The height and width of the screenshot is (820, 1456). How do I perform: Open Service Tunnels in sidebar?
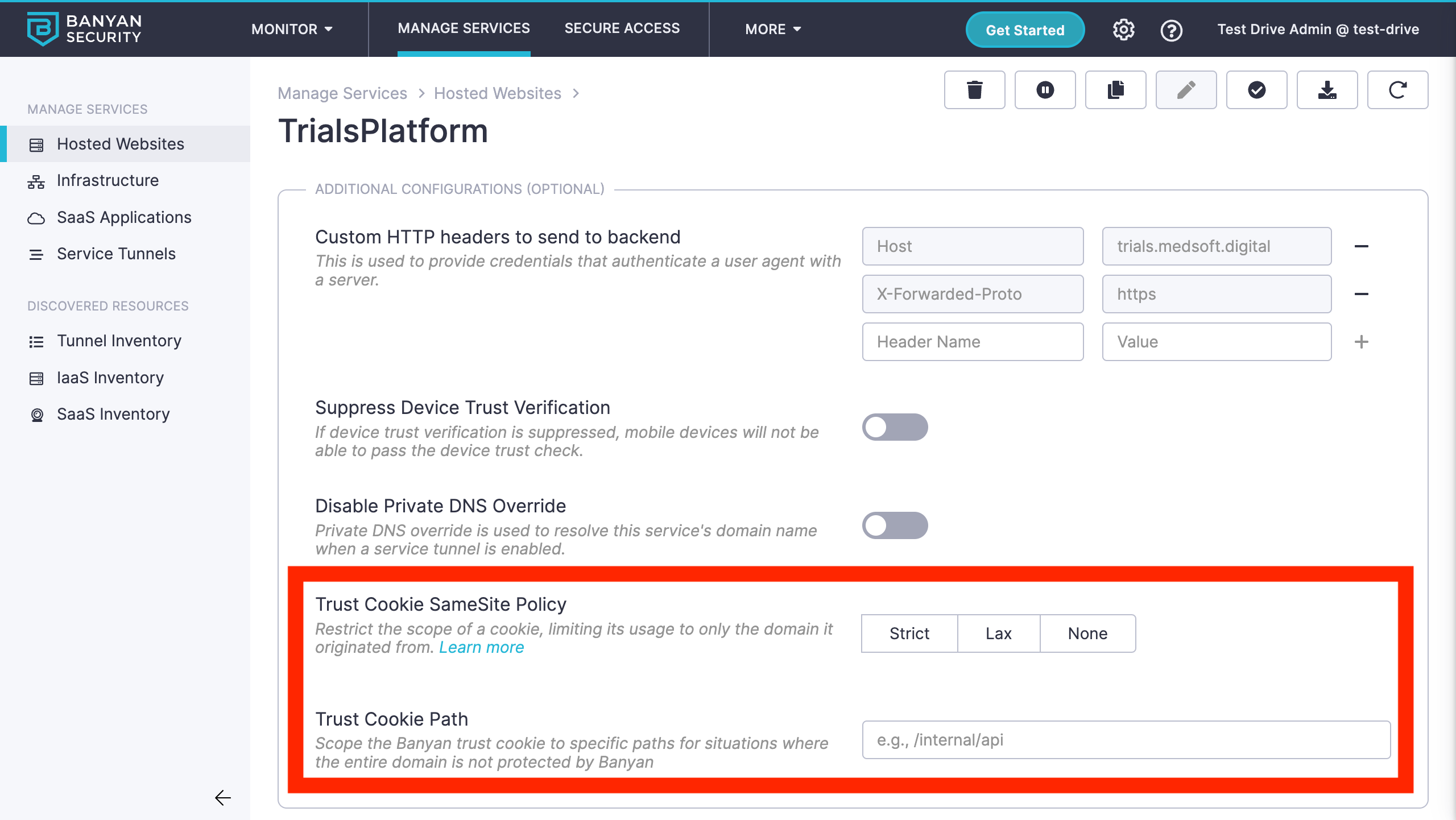(116, 254)
